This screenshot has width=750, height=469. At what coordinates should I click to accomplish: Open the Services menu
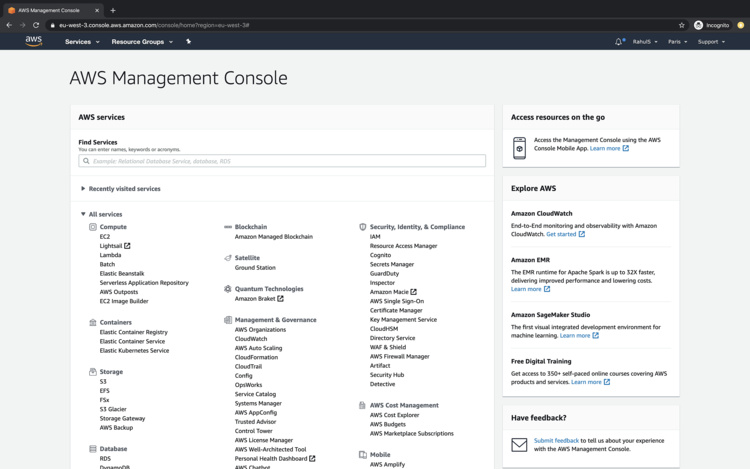pos(82,42)
